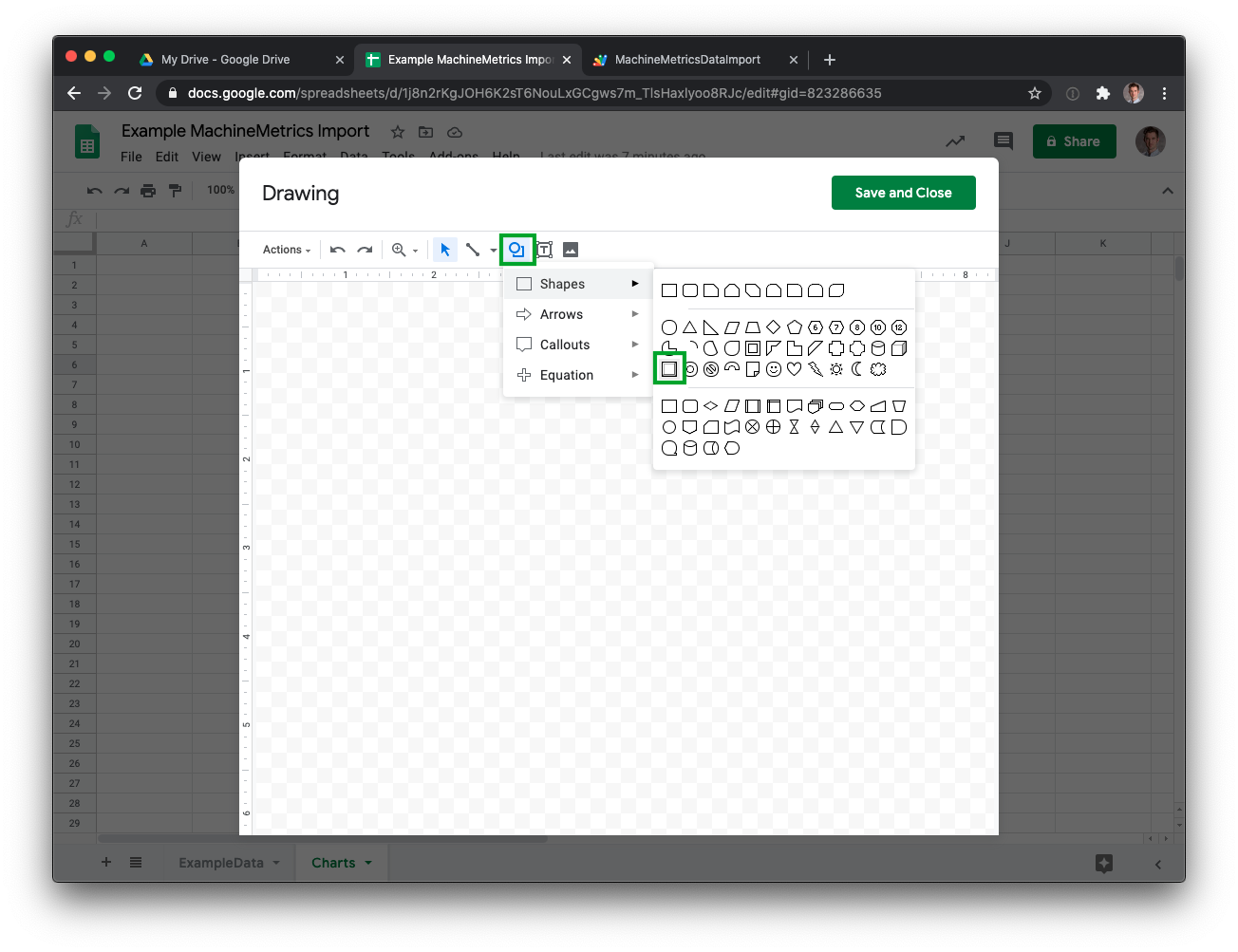Click the Share button in Sheets
This screenshot has width=1238, height=952.
[x=1074, y=141]
